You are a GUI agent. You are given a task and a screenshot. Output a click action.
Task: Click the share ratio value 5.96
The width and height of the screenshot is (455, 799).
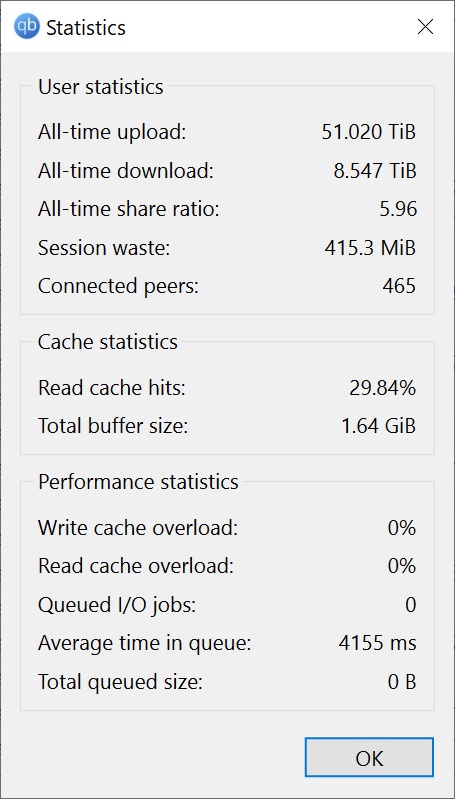pos(398,209)
